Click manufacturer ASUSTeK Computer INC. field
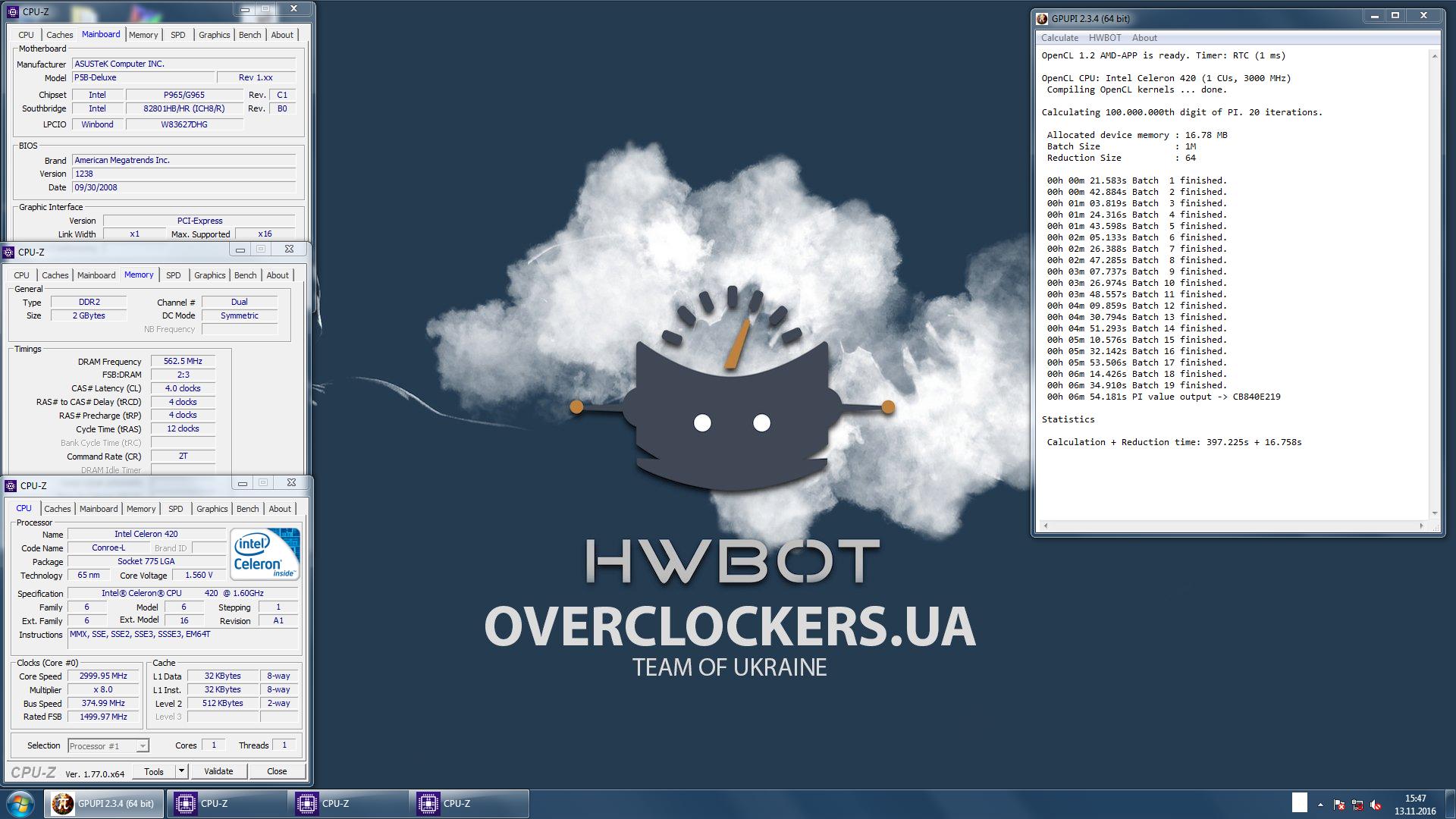The width and height of the screenshot is (1456, 819). pyautogui.click(x=184, y=64)
